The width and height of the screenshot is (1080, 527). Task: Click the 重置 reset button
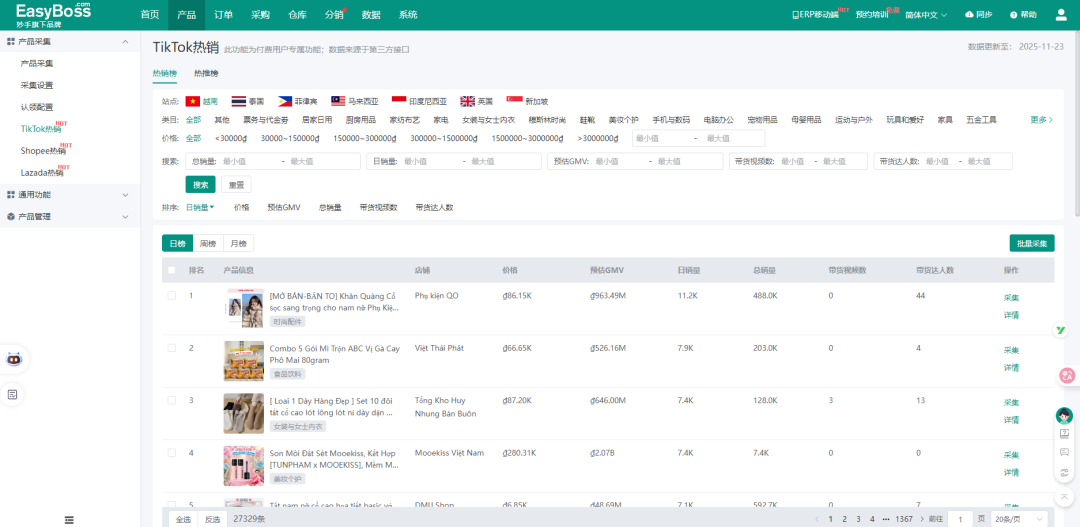(x=236, y=185)
